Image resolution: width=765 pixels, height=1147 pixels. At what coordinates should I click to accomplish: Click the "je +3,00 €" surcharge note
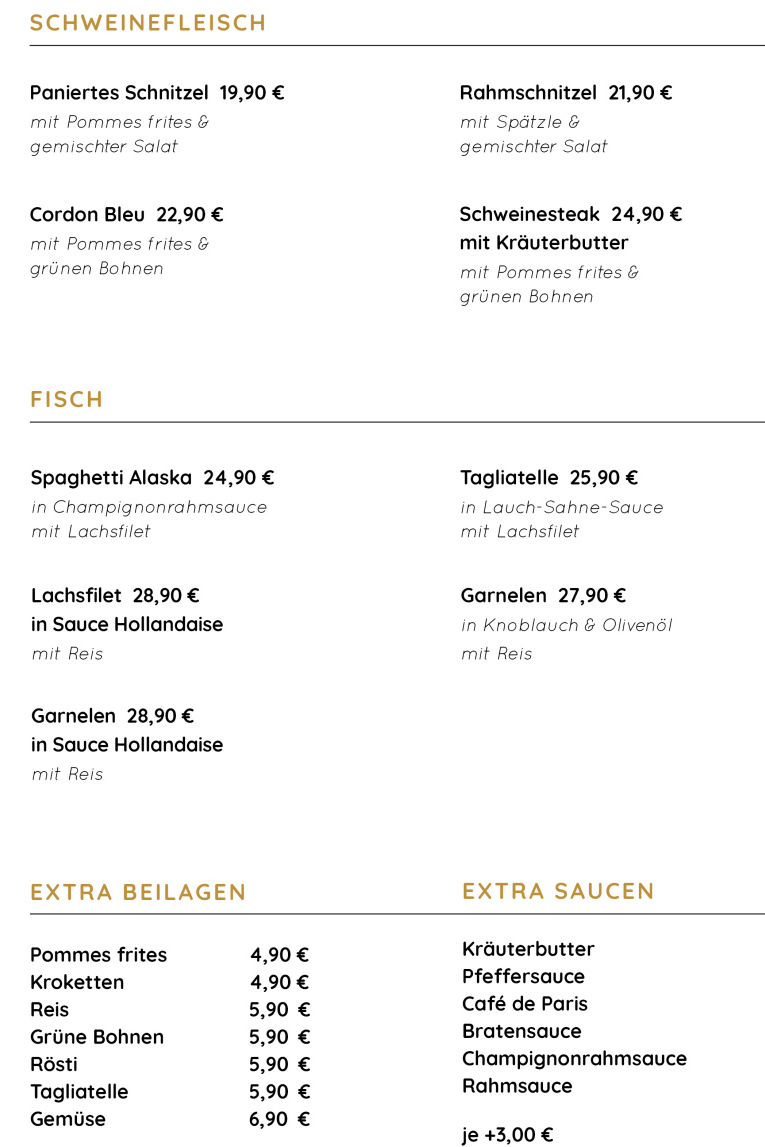[x=507, y=1135]
